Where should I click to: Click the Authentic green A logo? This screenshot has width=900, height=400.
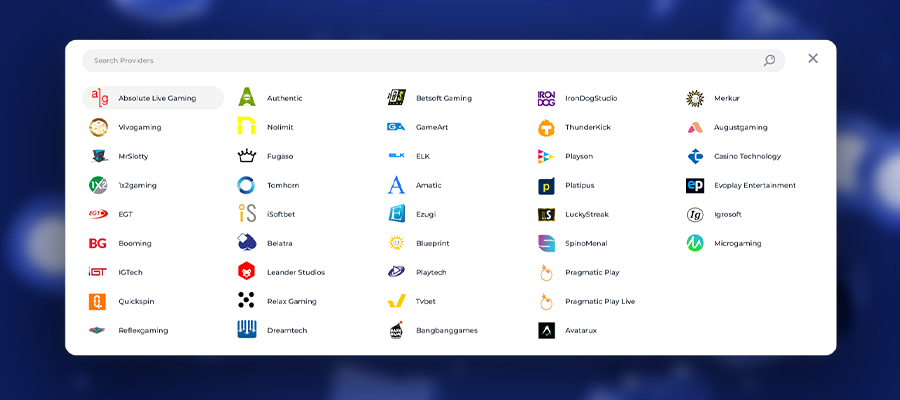click(x=246, y=98)
